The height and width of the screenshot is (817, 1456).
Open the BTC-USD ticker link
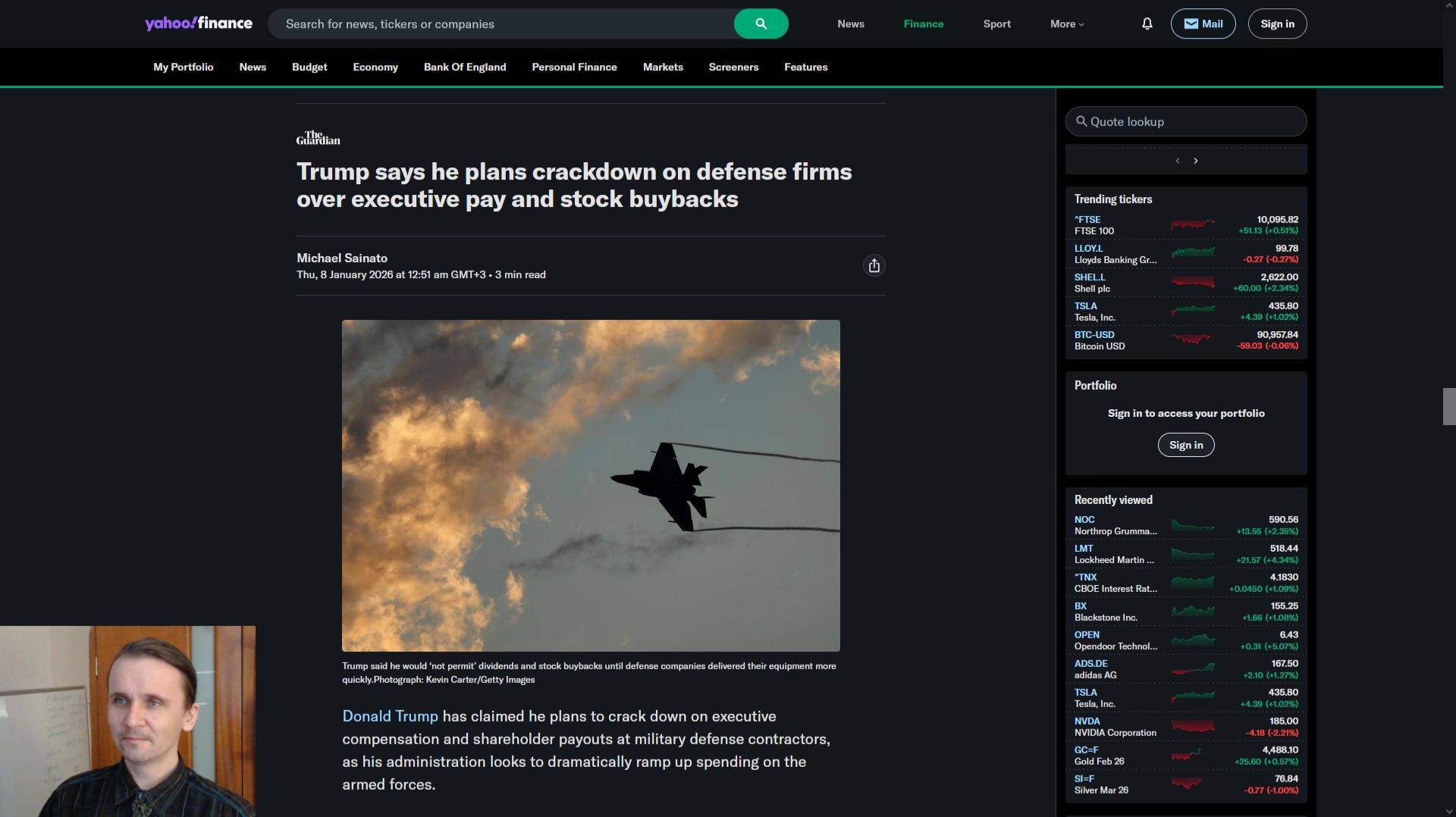(x=1094, y=334)
